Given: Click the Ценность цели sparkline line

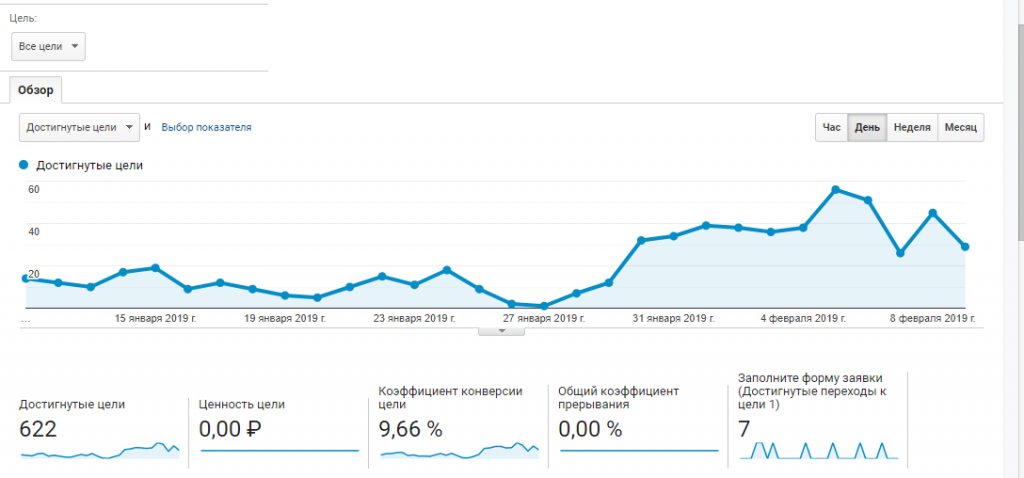Looking at the screenshot, I should coord(279,451).
